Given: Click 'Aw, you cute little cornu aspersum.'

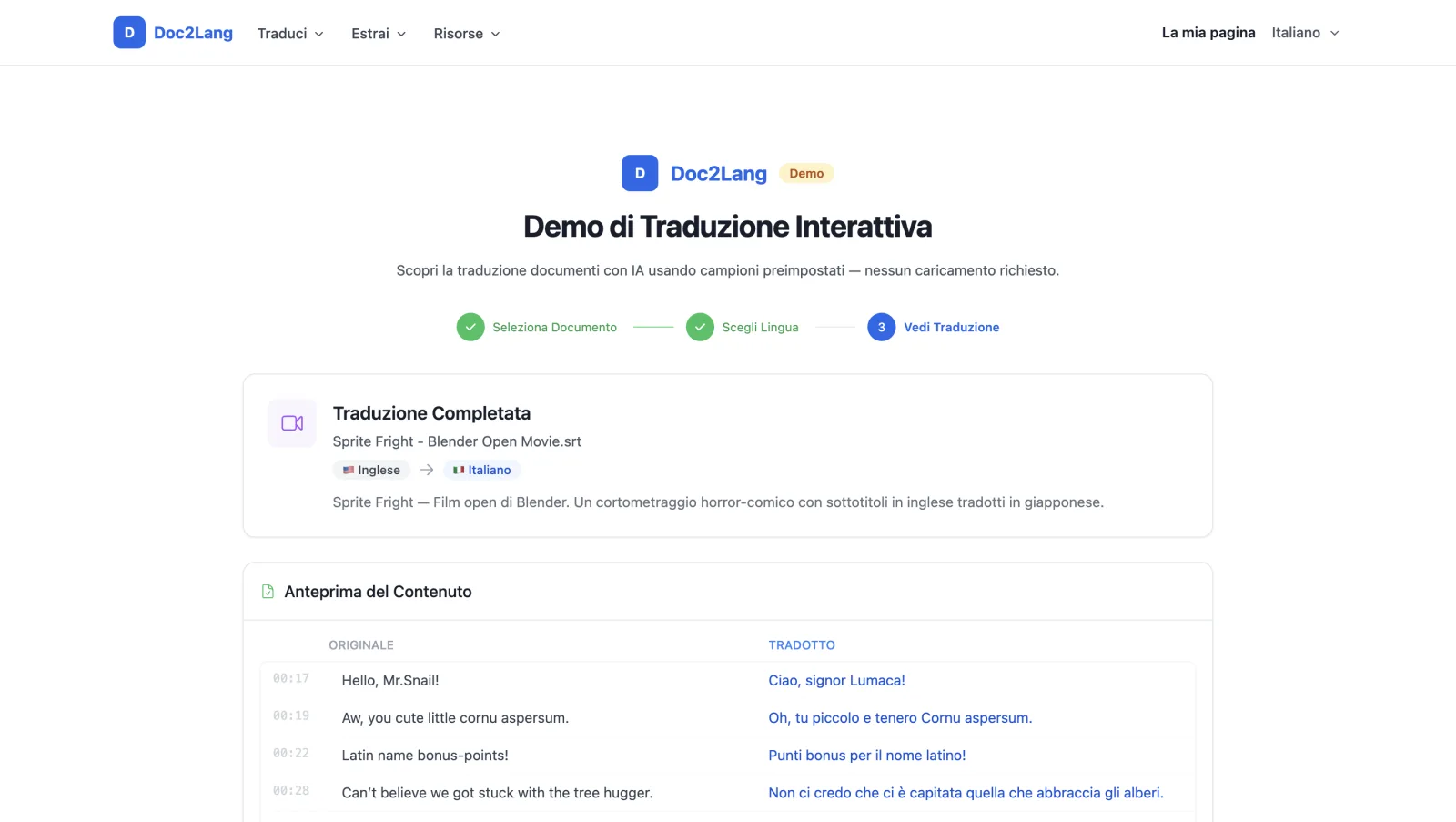Looking at the screenshot, I should click(x=455, y=718).
